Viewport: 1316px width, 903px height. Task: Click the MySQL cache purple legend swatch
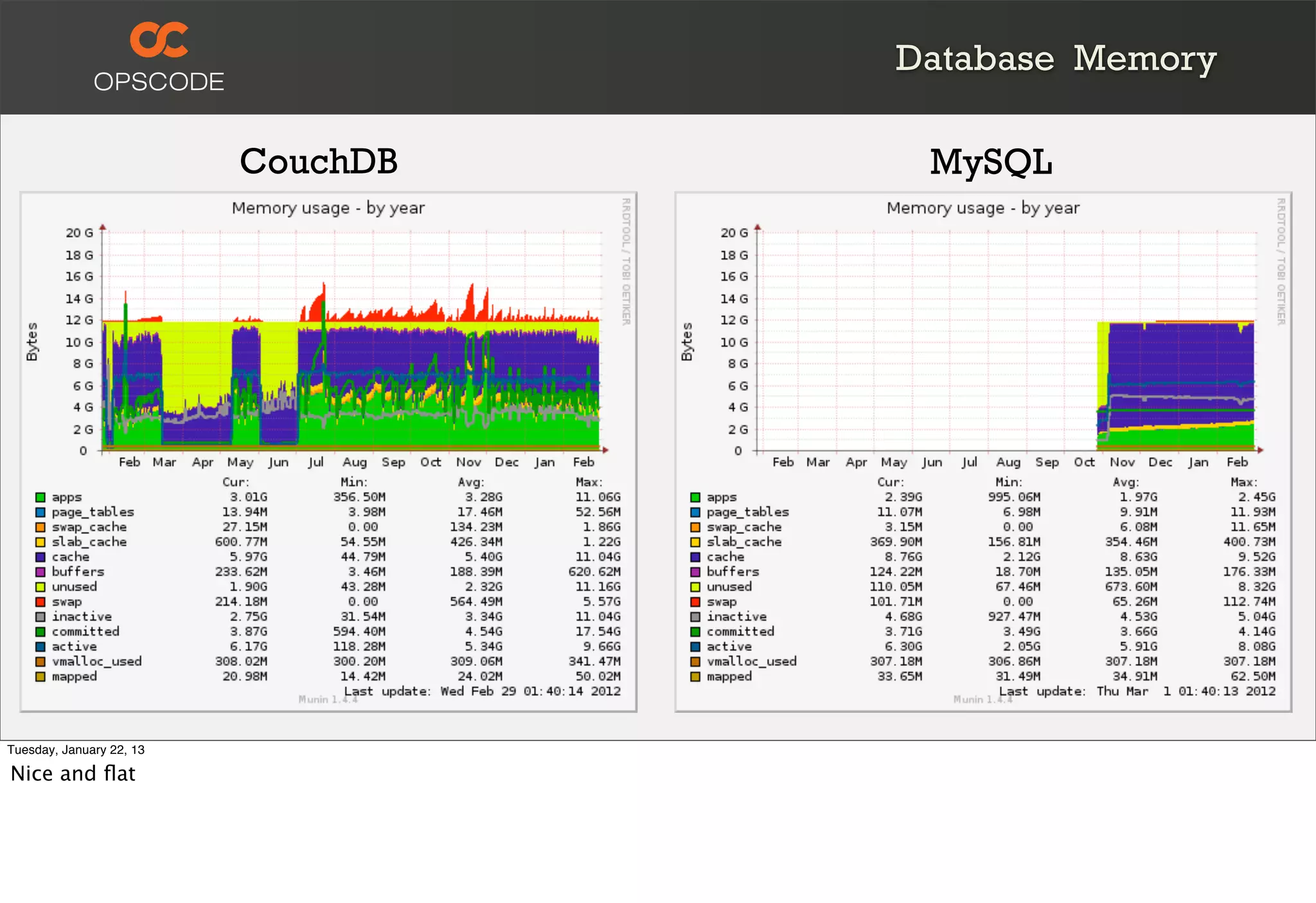(x=695, y=557)
